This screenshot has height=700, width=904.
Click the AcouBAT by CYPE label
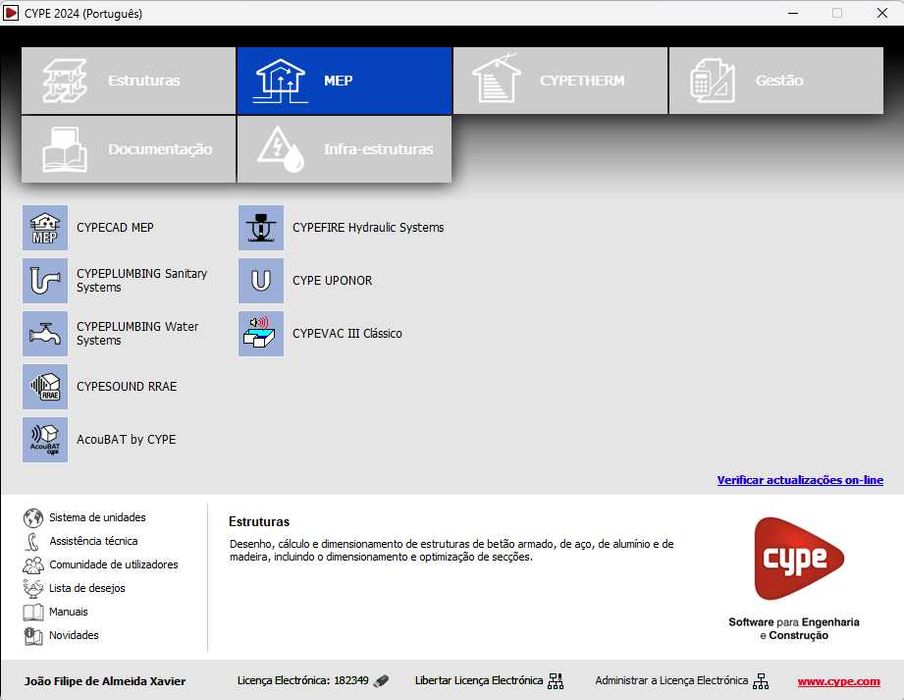point(126,440)
